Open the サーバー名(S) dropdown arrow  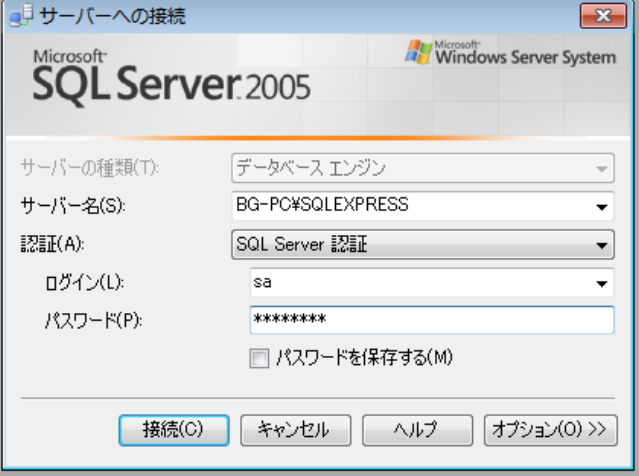click(x=602, y=207)
